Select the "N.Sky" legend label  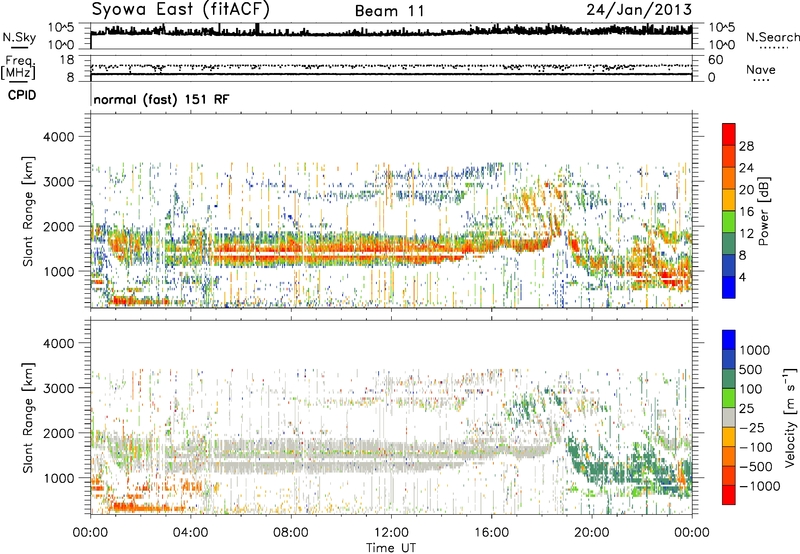coord(19,37)
